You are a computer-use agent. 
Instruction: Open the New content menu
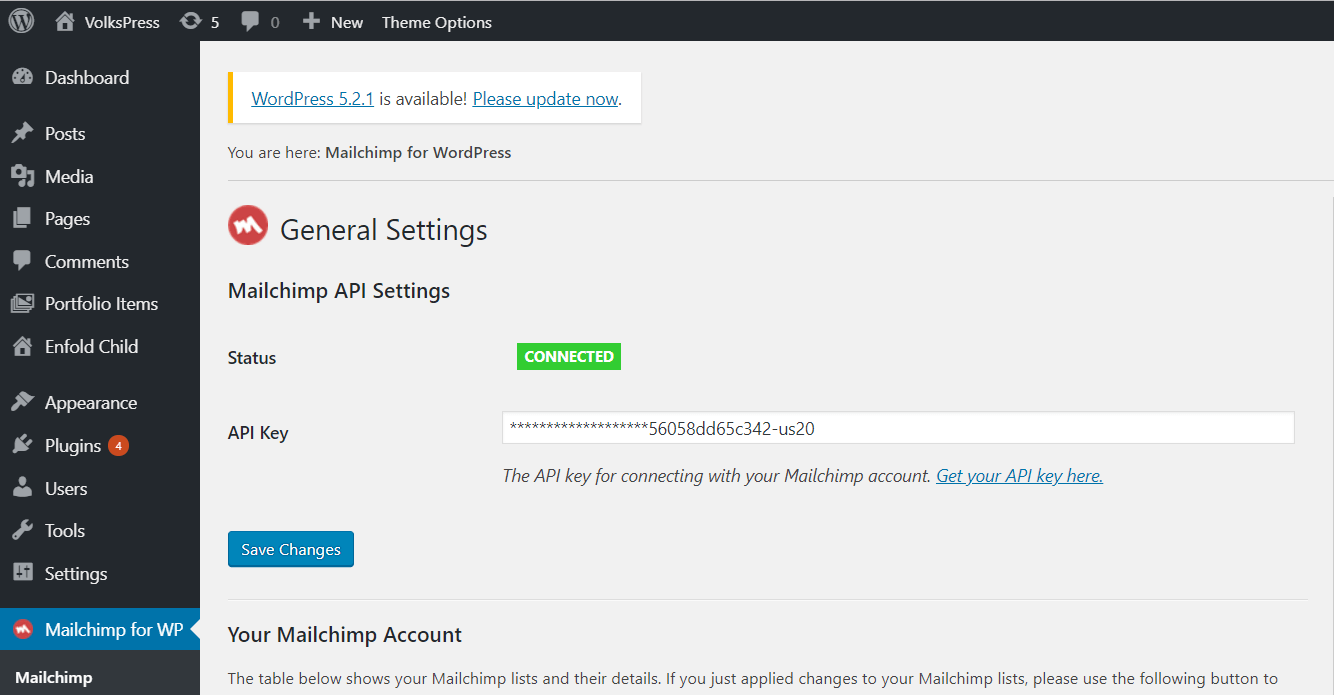(332, 21)
